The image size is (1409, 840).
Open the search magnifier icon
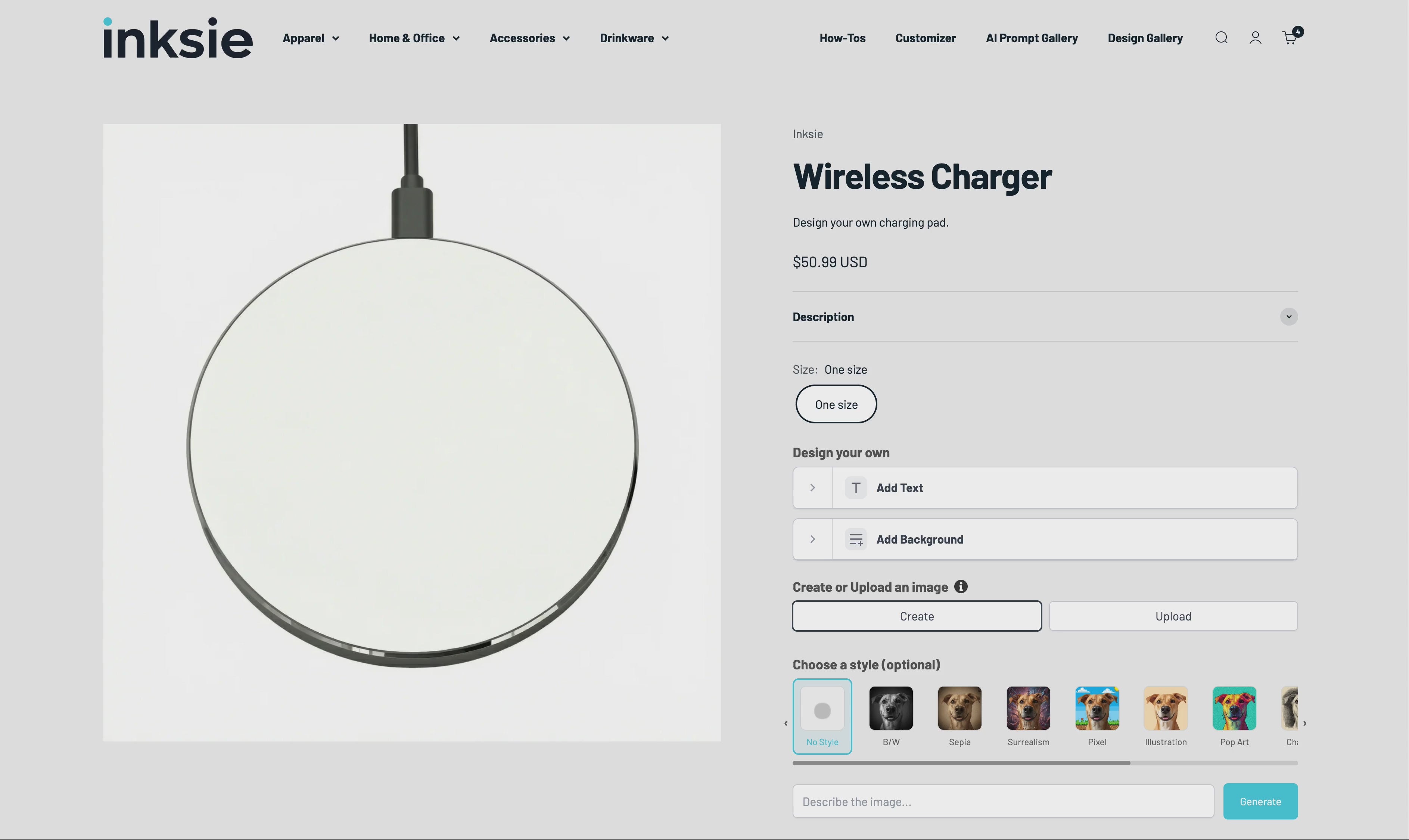(1221, 38)
